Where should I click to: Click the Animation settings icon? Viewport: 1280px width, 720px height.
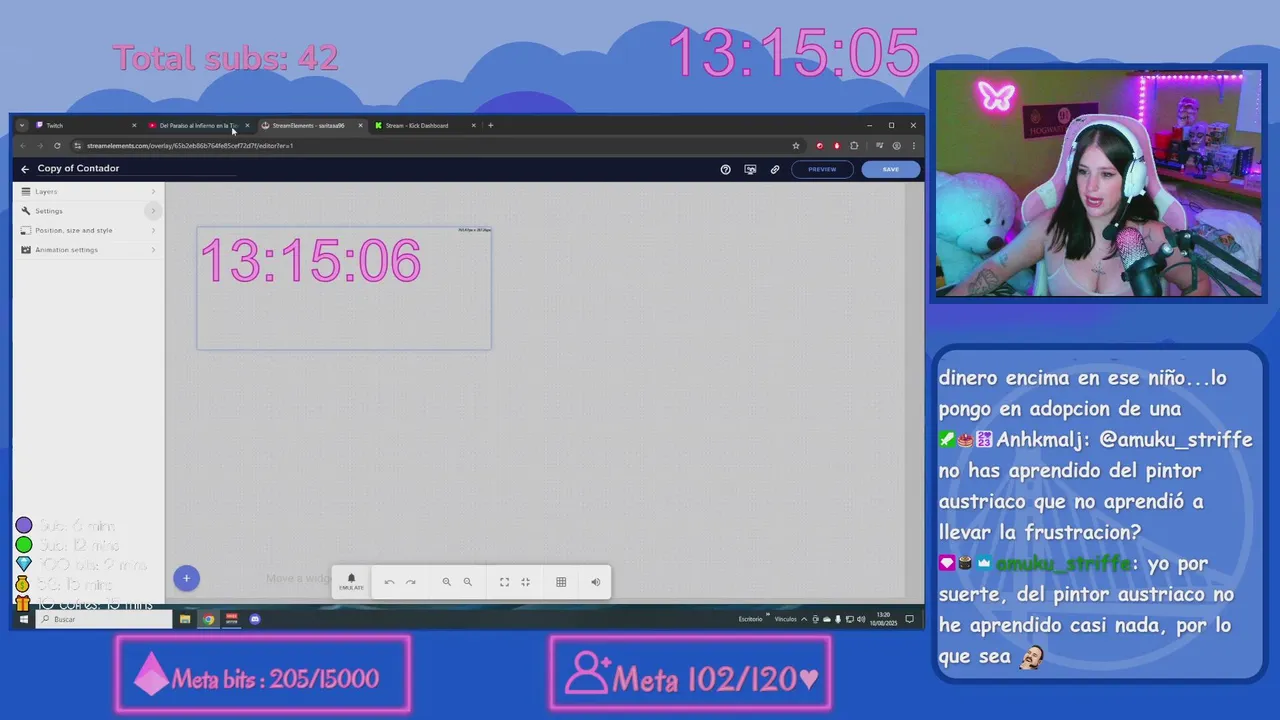(26, 250)
